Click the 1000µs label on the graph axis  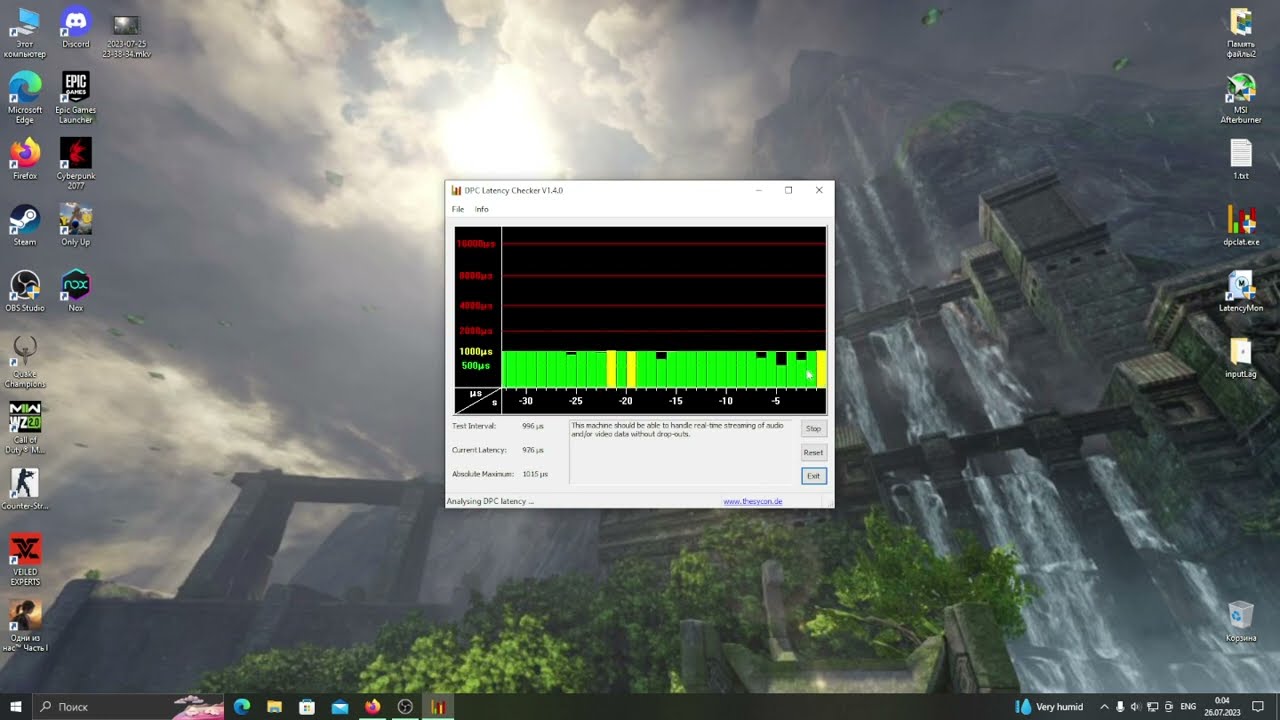(x=476, y=352)
